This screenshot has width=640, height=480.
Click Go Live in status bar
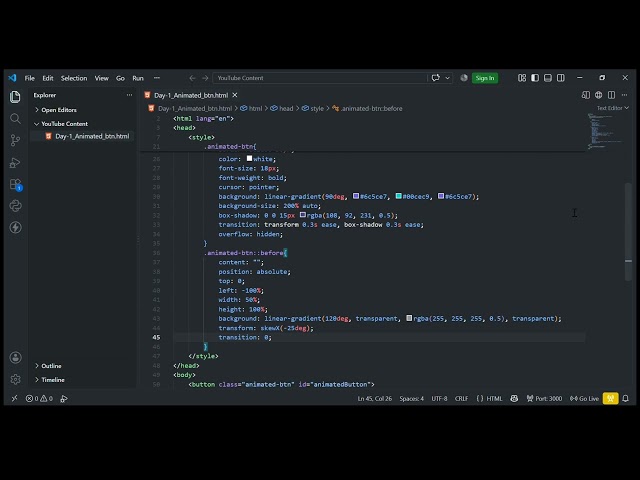(584, 398)
